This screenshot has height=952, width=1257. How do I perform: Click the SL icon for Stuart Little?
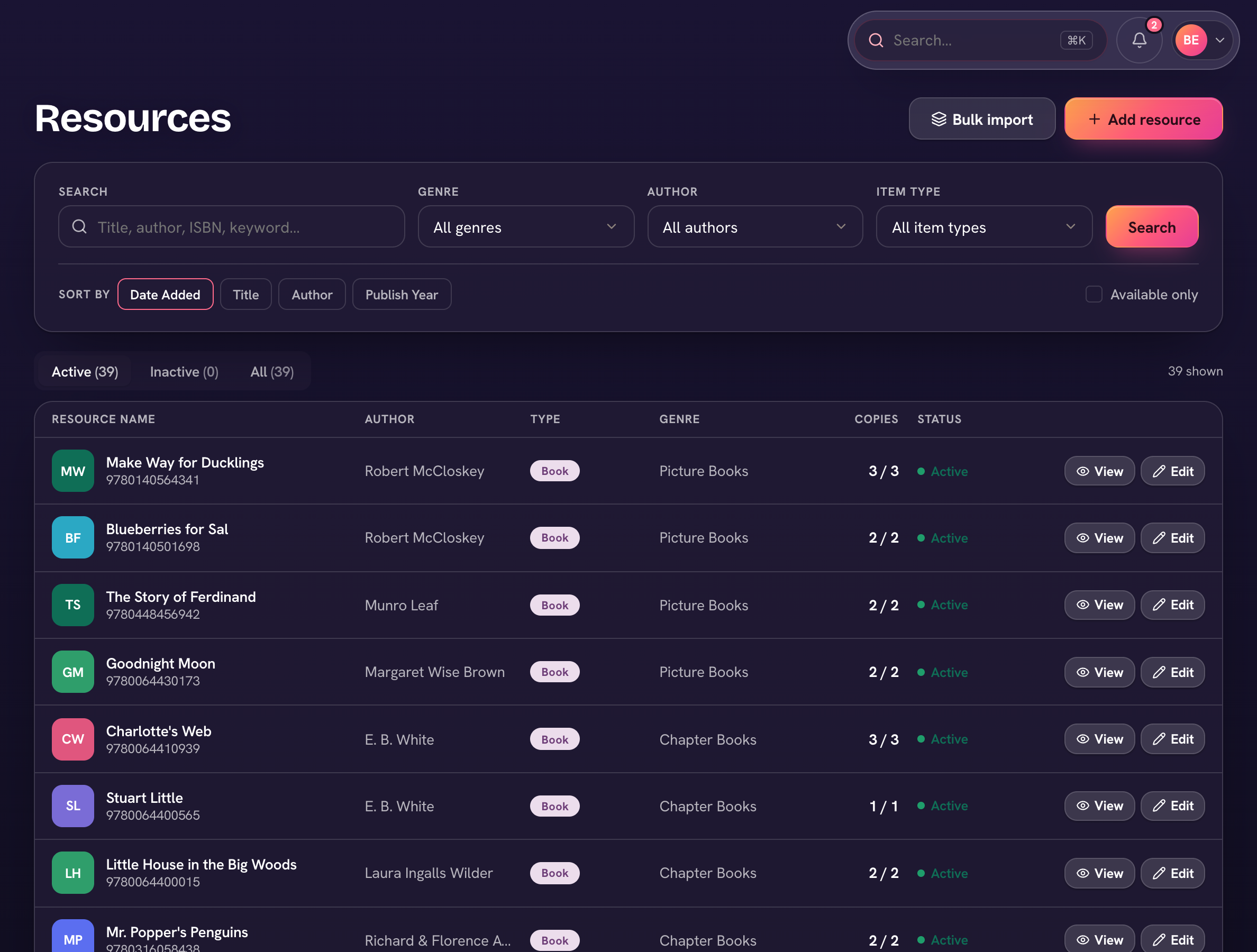coord(72,806)
